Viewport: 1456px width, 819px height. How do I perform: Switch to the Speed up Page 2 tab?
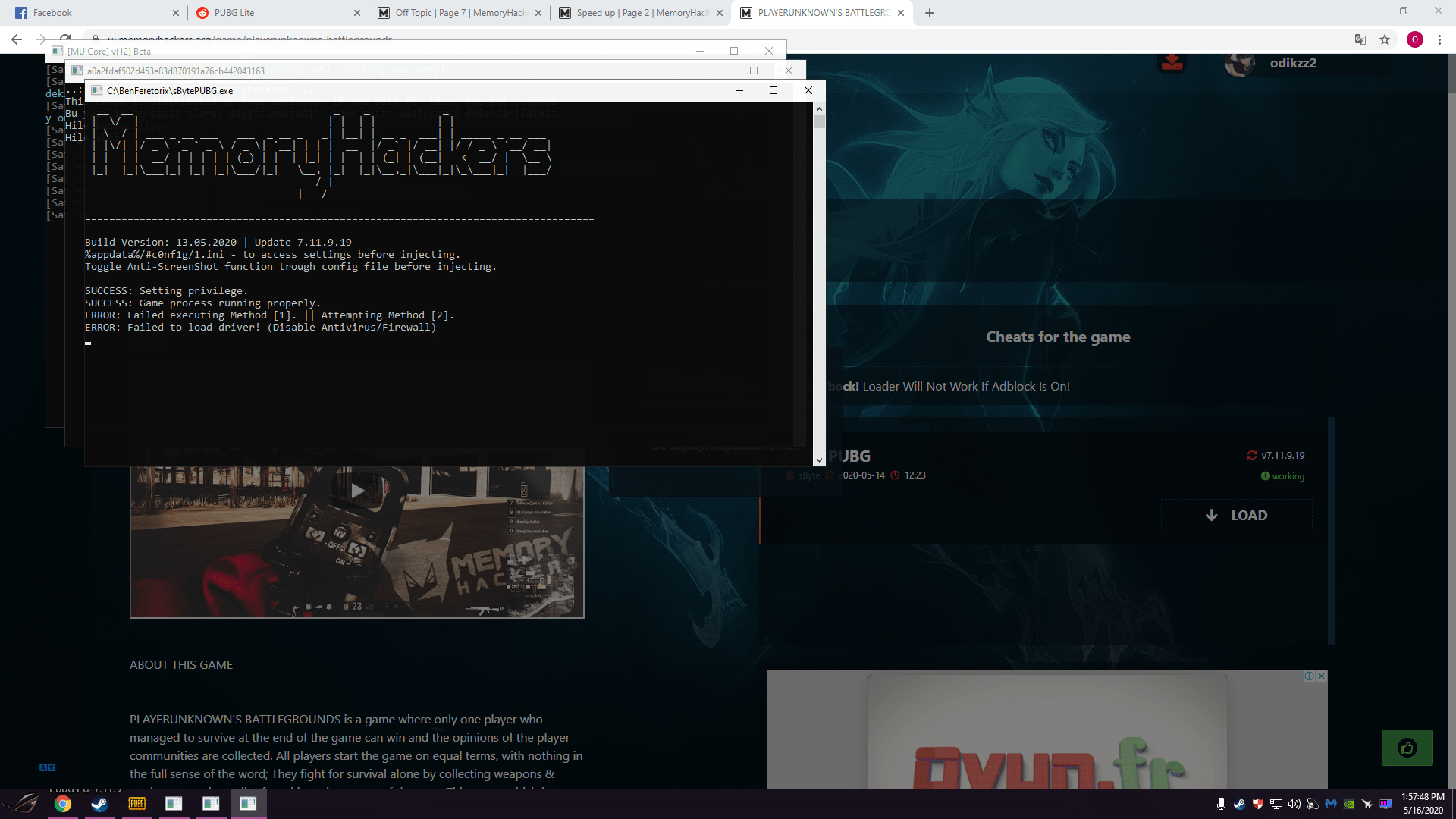click(x=641, y=13)
